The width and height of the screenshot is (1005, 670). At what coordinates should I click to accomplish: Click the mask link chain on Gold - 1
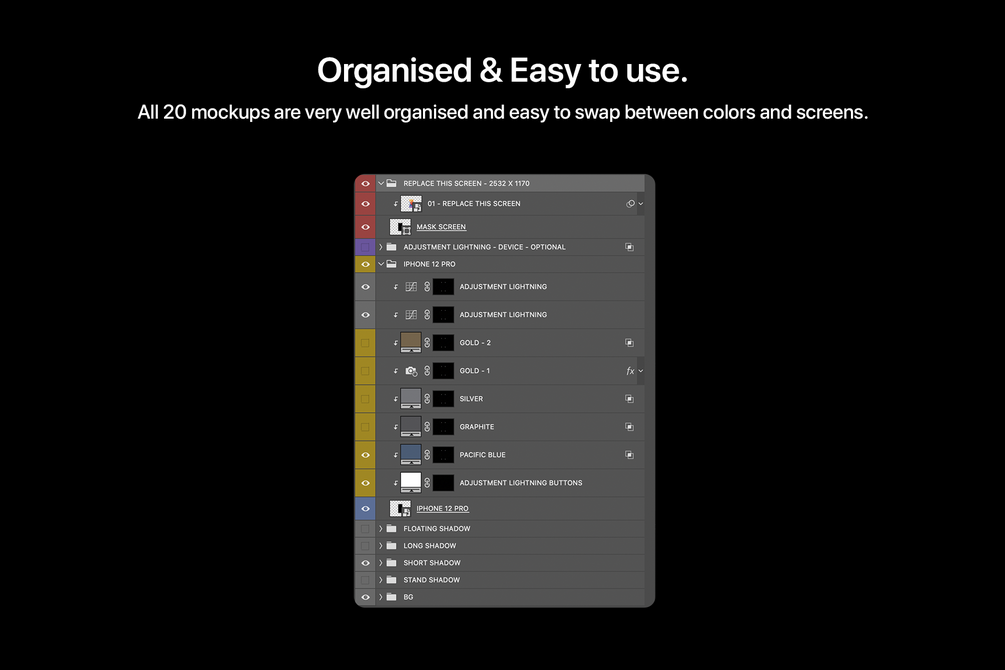point(427,371)
